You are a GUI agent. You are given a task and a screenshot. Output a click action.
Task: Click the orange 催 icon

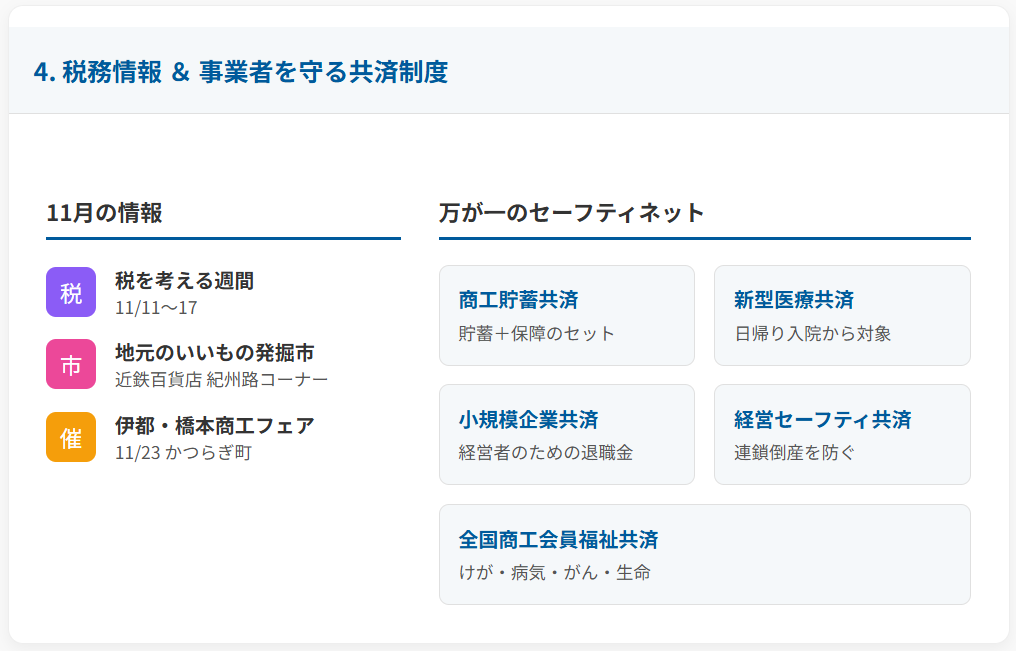71,437
